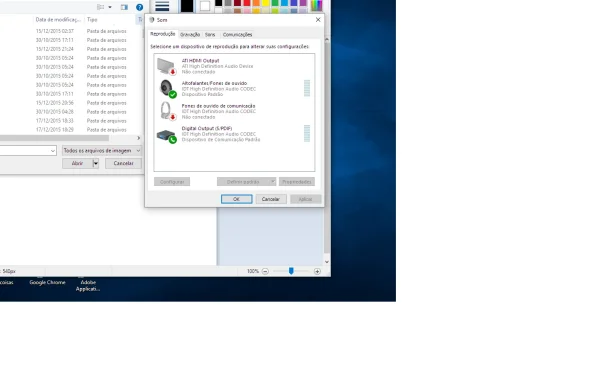Image resolution: width=615 pixels, height=384 pixels.
Task: Click the Paint vertical scrollbar up arrow
Action: tap(327, 40)
